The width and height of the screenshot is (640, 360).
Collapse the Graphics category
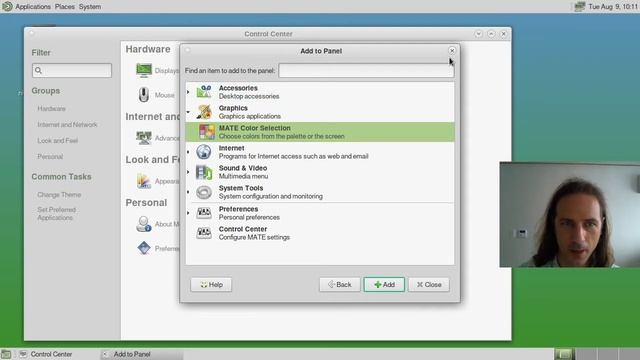click(188, 112)
